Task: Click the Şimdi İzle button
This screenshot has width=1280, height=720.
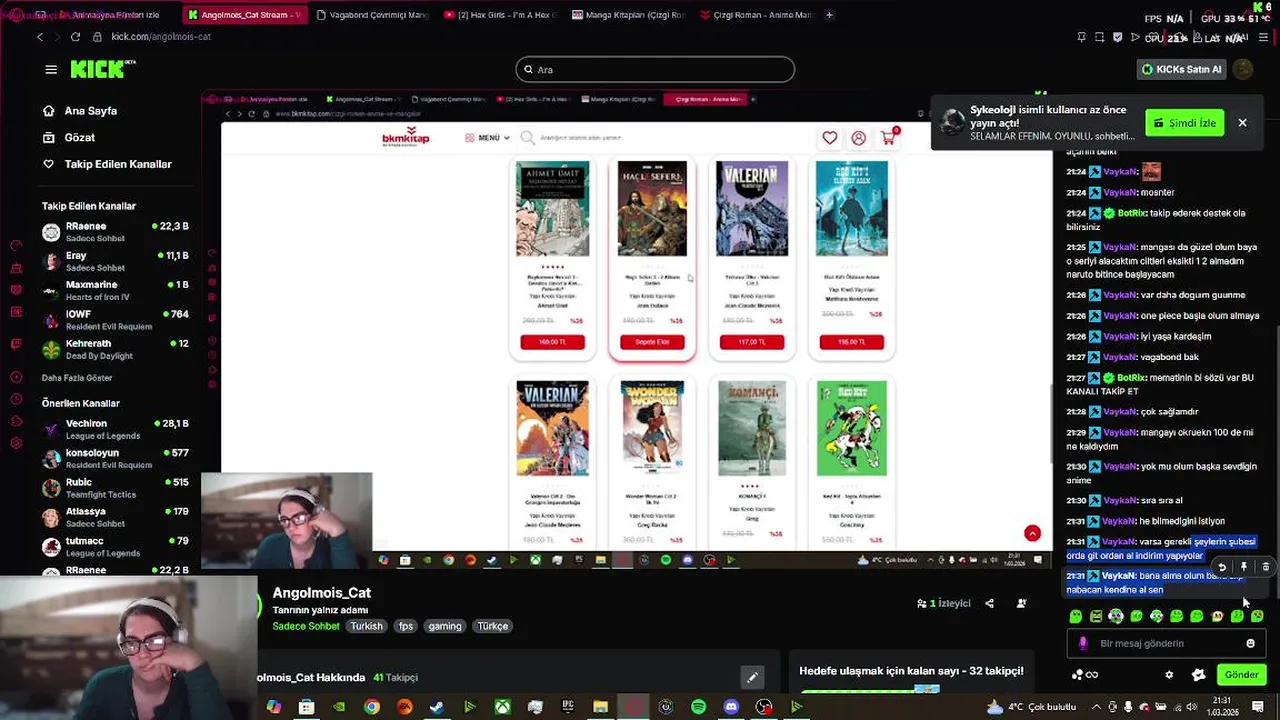Action: (x=1185, y=123)
